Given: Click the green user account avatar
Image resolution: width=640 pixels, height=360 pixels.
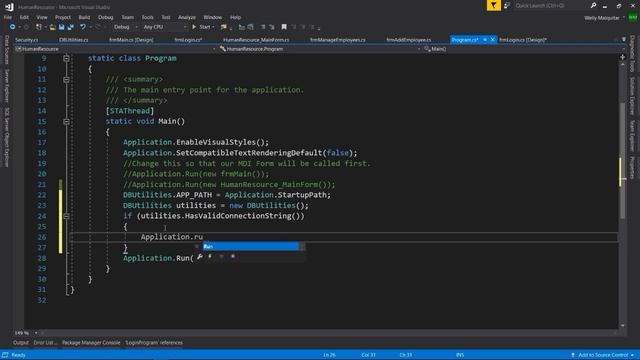Looking at the screenshot, I should (x=632, y=18).
